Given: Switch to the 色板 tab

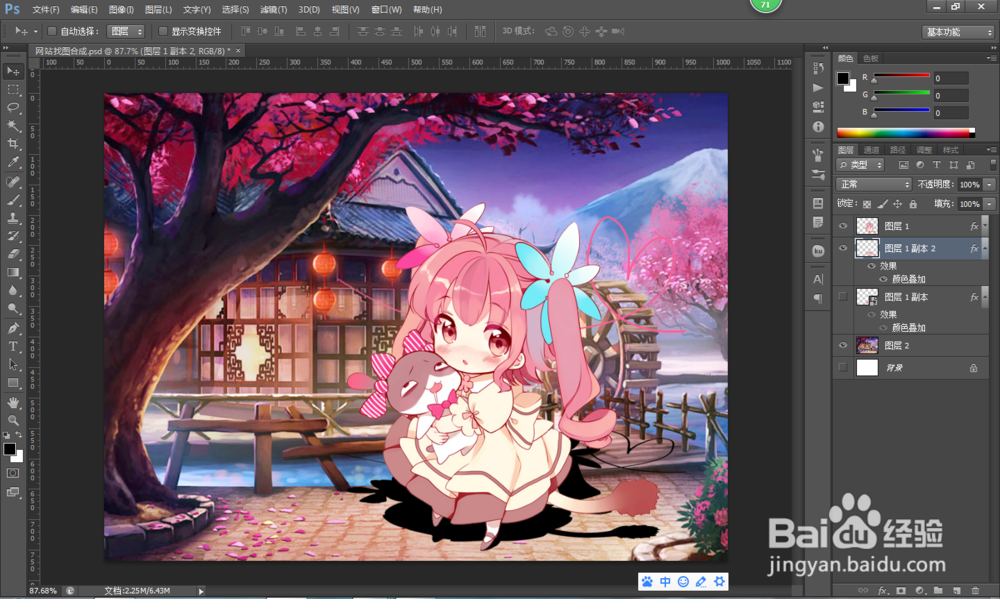Looking at the screenshot, I should point(871,58).
